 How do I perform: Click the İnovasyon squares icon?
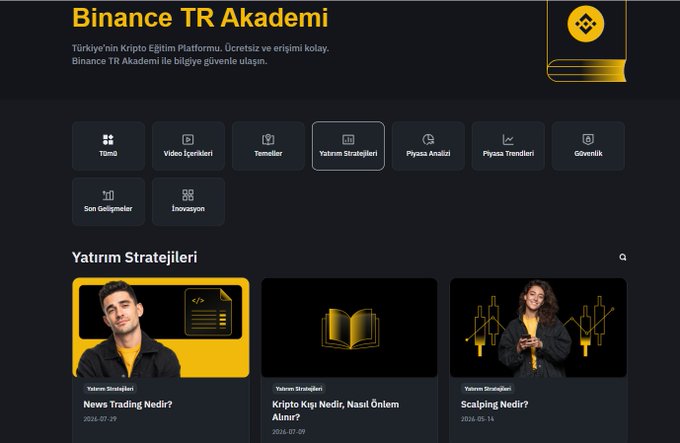[x=188, y=195]
